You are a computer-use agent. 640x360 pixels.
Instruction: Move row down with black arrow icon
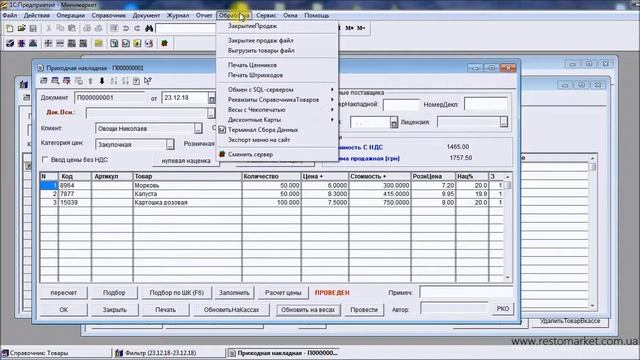(x=102, y=81)
